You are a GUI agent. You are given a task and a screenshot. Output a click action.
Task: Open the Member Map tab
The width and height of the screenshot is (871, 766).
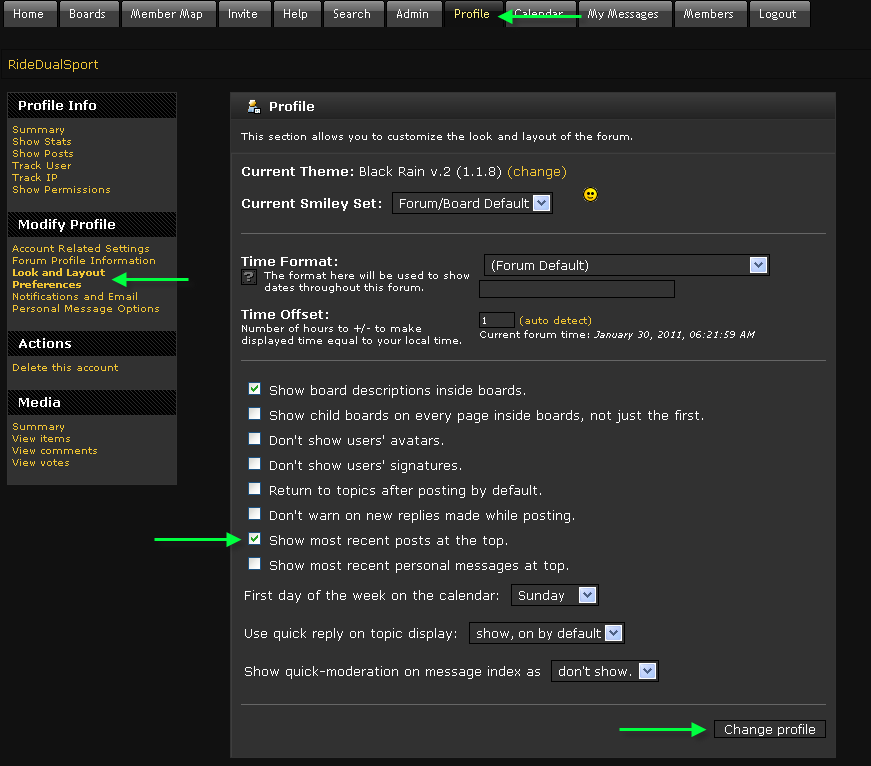[166, 14]
